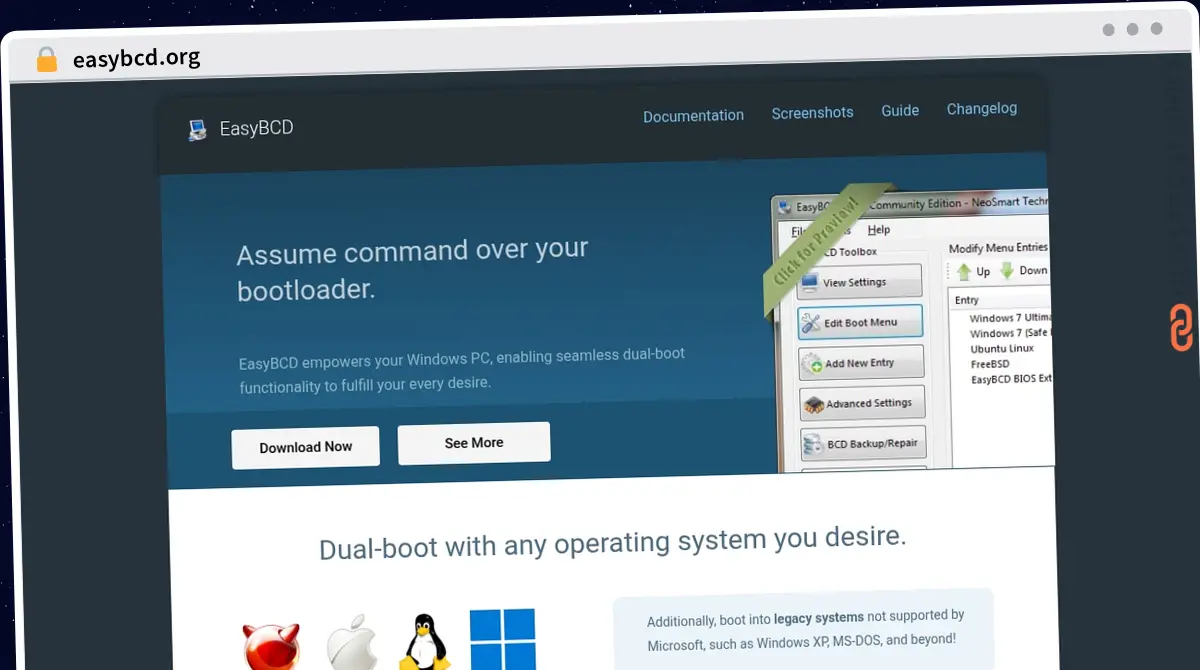Click the Download Now button
The height and width of the screenshot is (670, 1200).
[x=306, y=447]
